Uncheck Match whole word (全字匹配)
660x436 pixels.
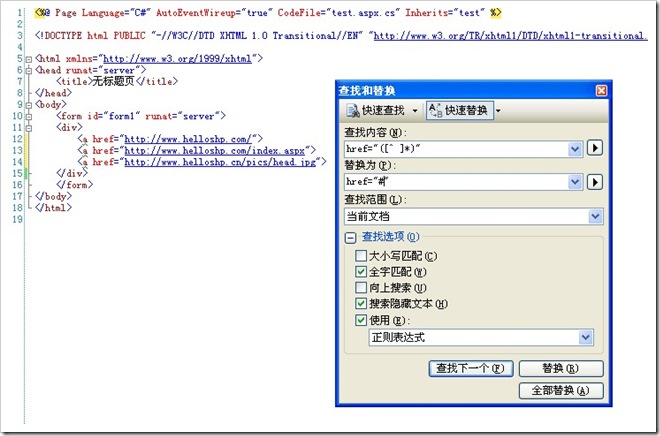tap(361, 271)
